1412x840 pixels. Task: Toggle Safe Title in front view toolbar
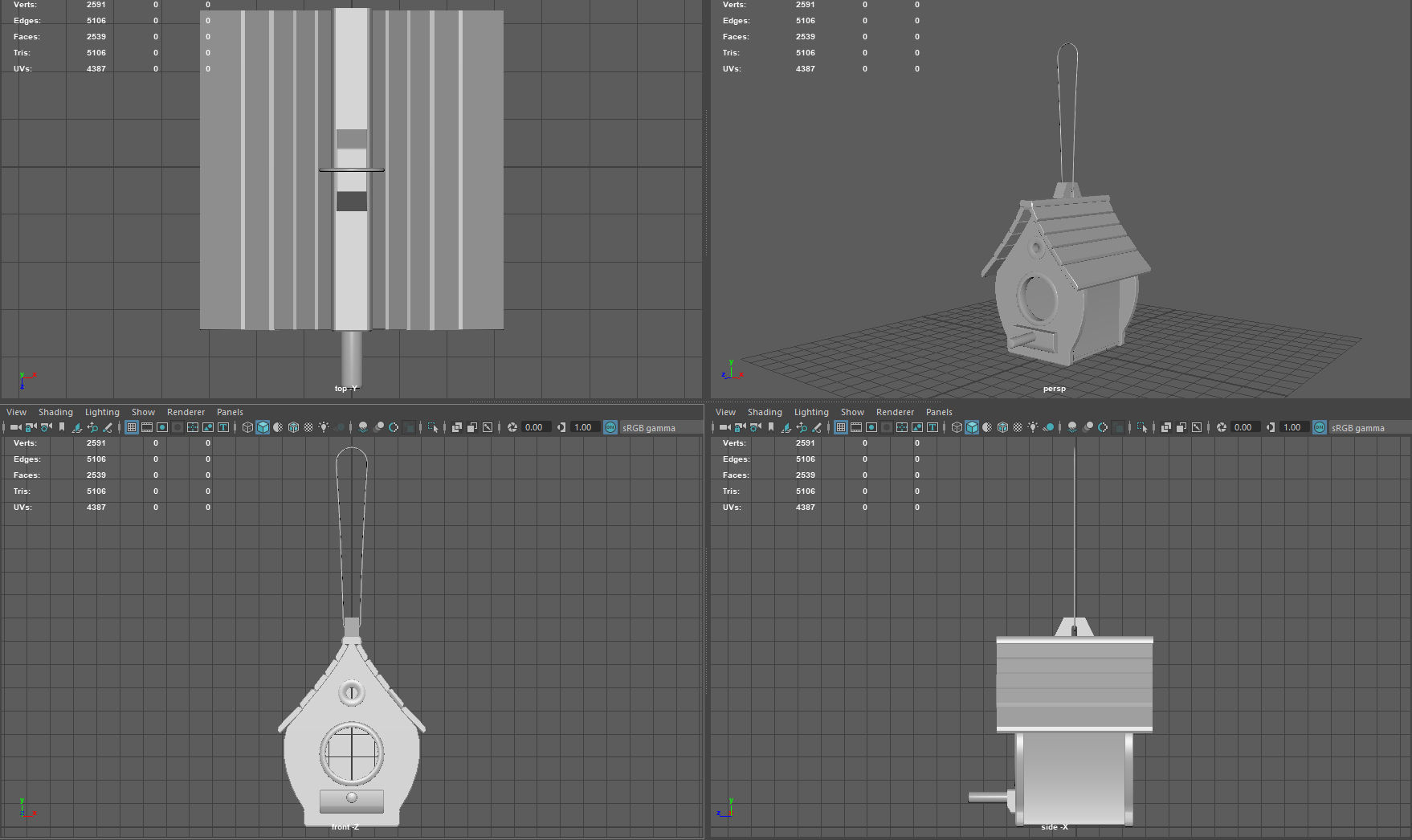point(223,427)
